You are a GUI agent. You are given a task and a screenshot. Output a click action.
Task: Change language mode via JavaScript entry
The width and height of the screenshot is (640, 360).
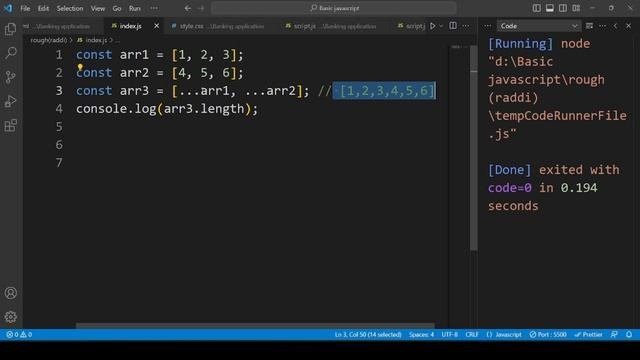[504, 335]
